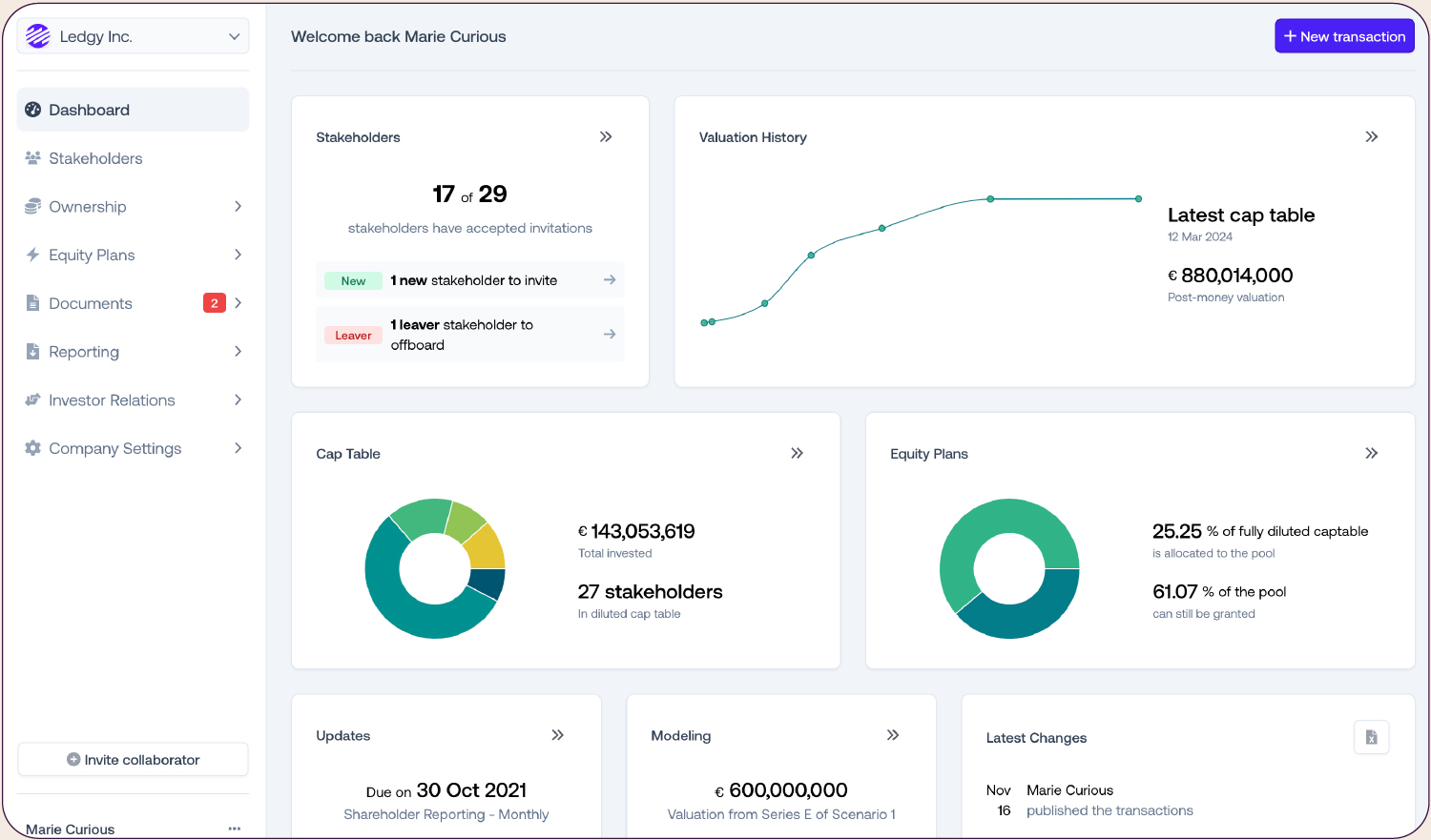Screen dimensions: 1431x840
Task: Click Invite collaborator button
Action: 134,760
